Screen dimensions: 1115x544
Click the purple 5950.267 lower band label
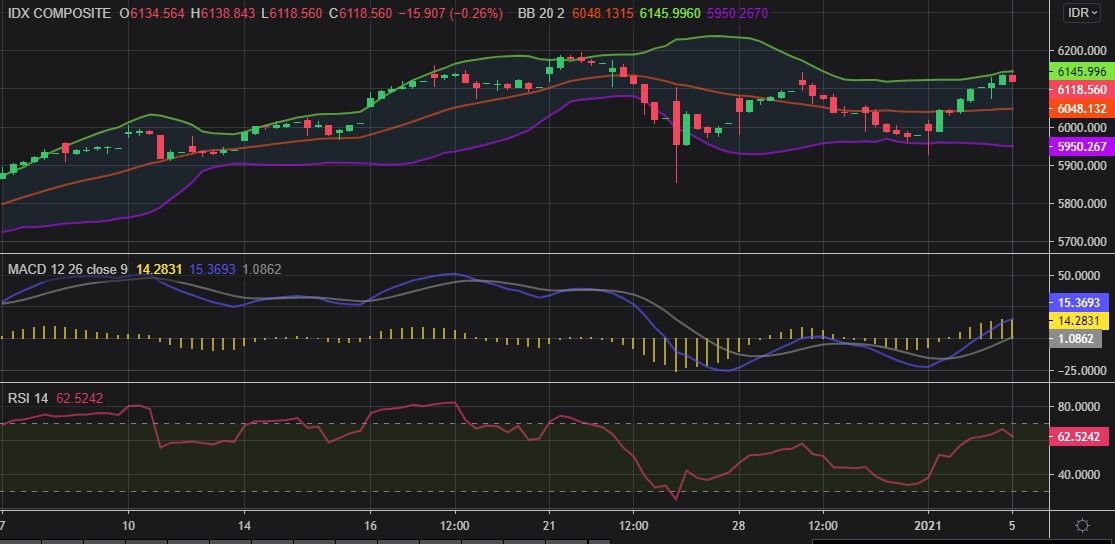tap(1080, 146)
